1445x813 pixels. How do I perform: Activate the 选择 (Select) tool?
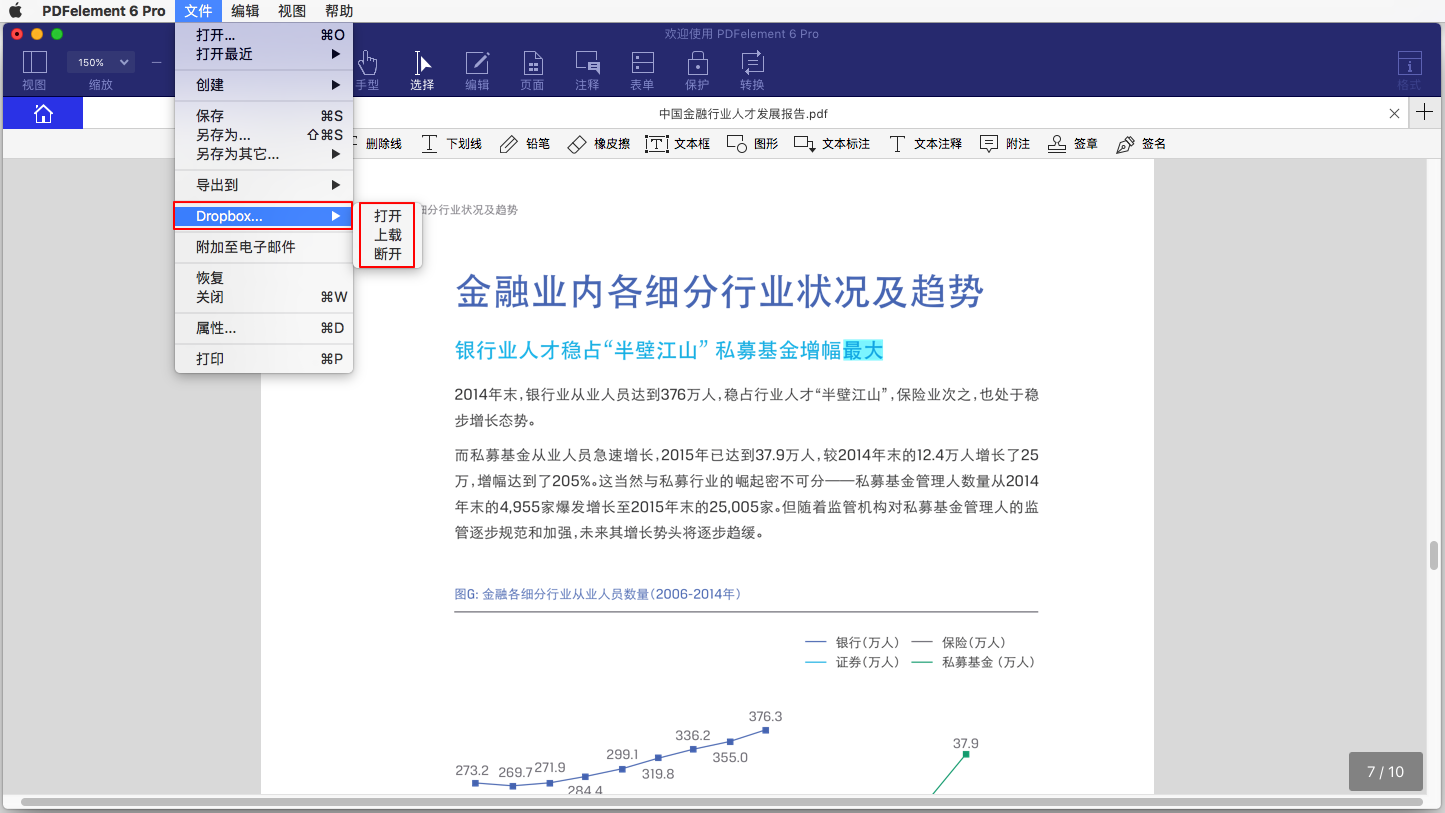tap(421, 70)
